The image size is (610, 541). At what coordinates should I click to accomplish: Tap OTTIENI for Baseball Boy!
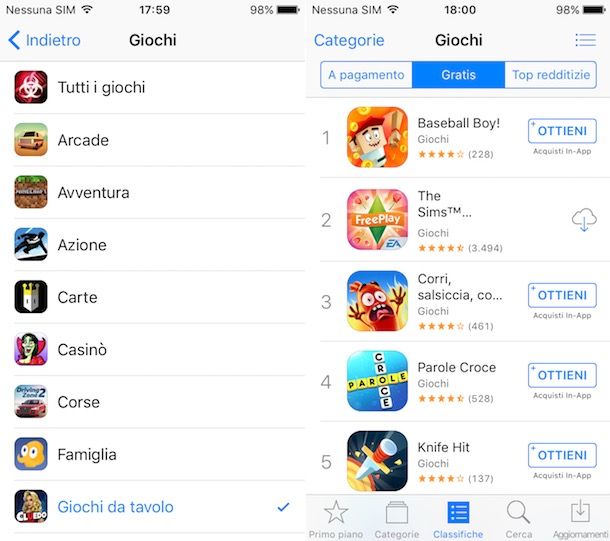(x=562, y=131)
